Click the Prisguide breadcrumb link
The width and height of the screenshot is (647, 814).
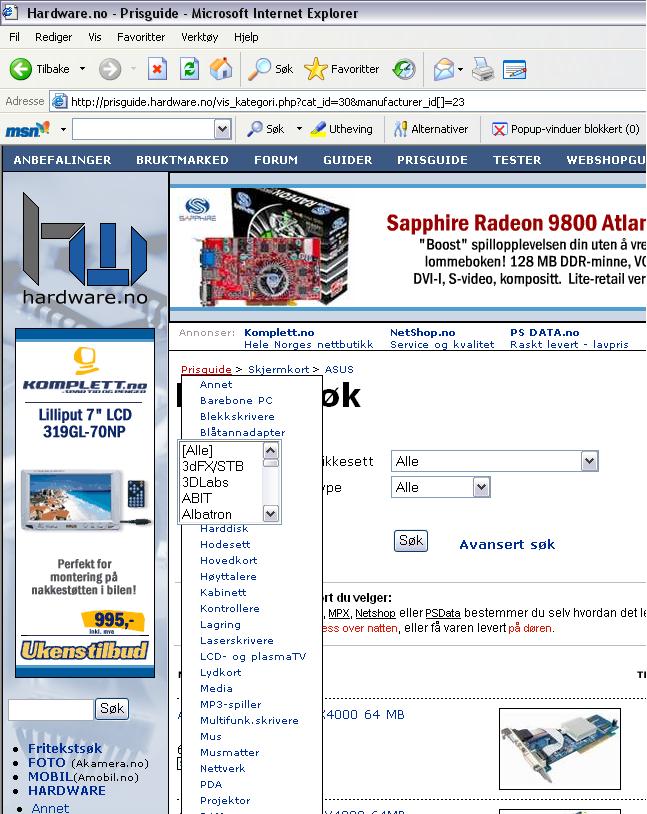click(x=206, y=369)
